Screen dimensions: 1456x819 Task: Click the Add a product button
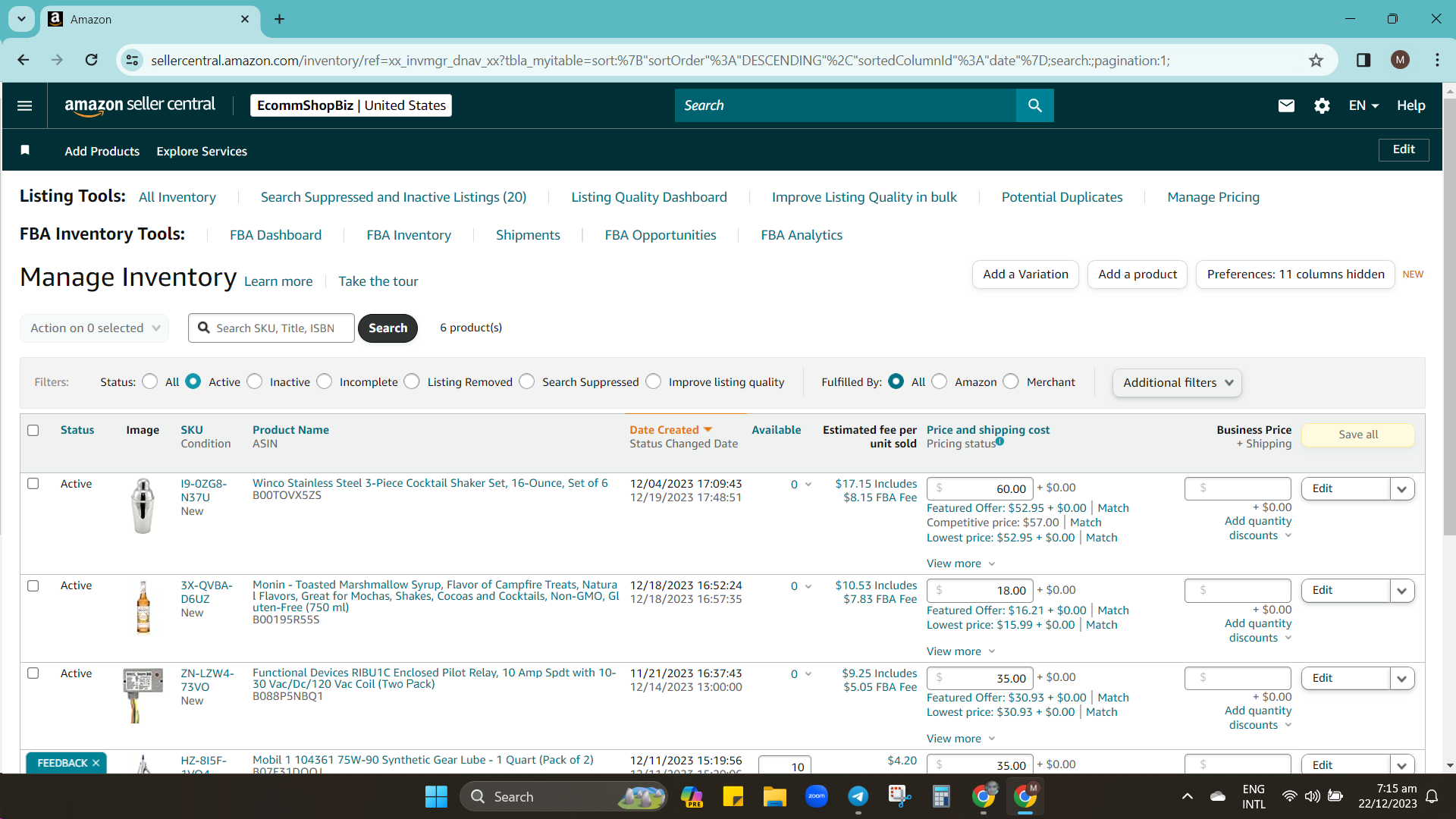(x=1137, y=275)
